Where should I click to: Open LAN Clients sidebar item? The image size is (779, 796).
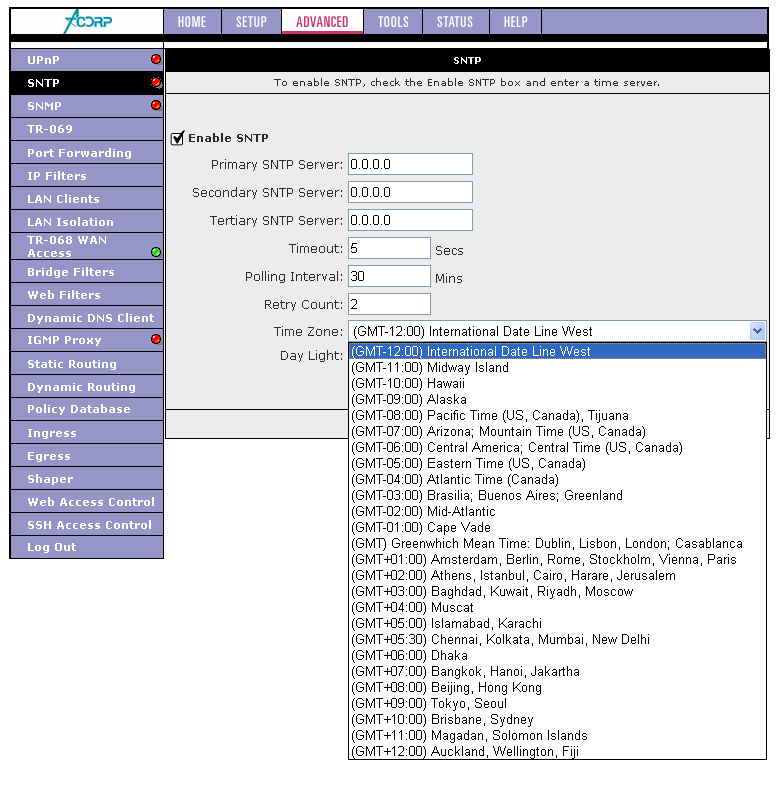86,198
